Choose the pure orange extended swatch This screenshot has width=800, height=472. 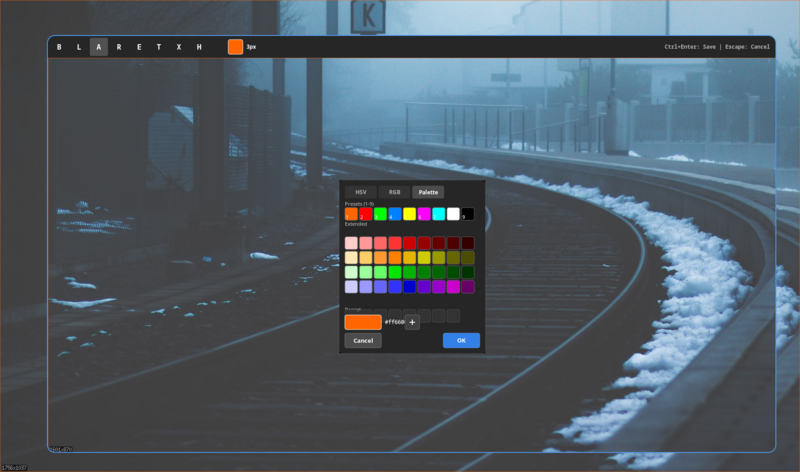tap(395, 258)
